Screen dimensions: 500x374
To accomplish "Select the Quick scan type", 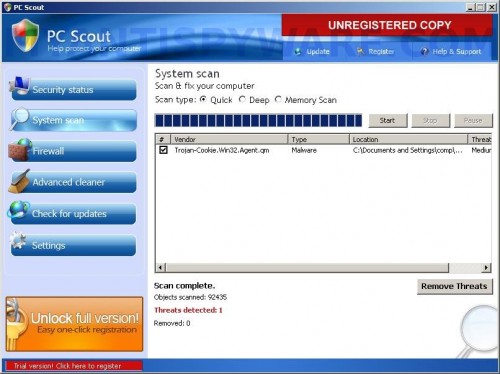I will [203, 99].
